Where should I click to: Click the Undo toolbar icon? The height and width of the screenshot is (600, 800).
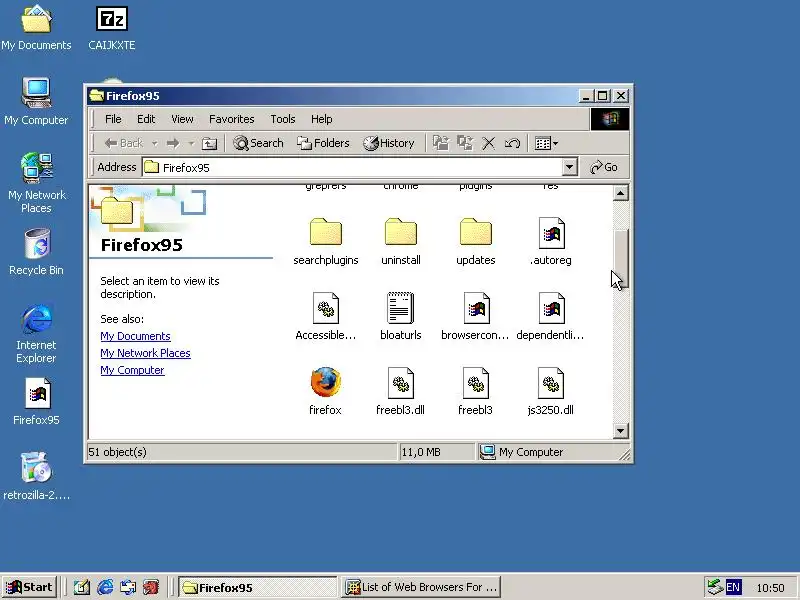(512, 143)
